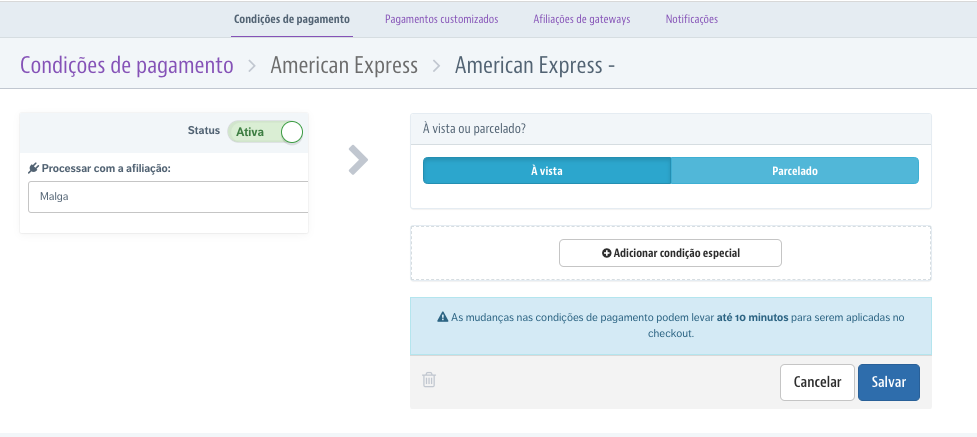
Task: Click the large chevron arrow between panels
Action: coord(358,160)
